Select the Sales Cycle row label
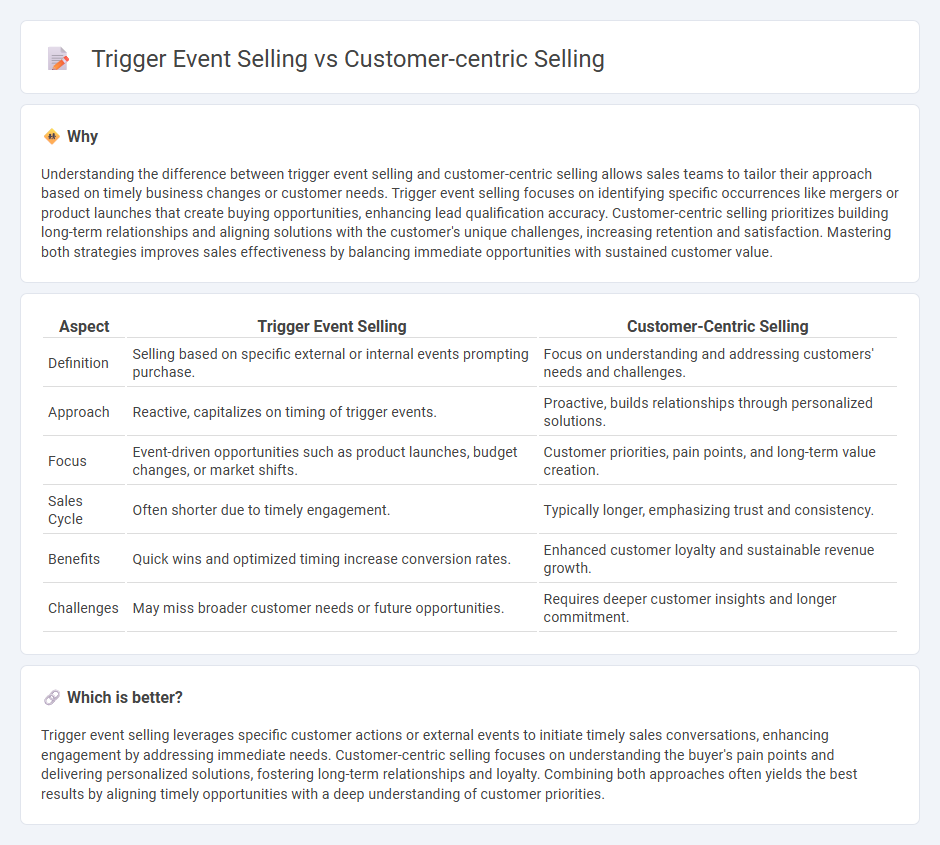Image resolution: width=940 pixels, height=845 pixels. tap(65, 510)
